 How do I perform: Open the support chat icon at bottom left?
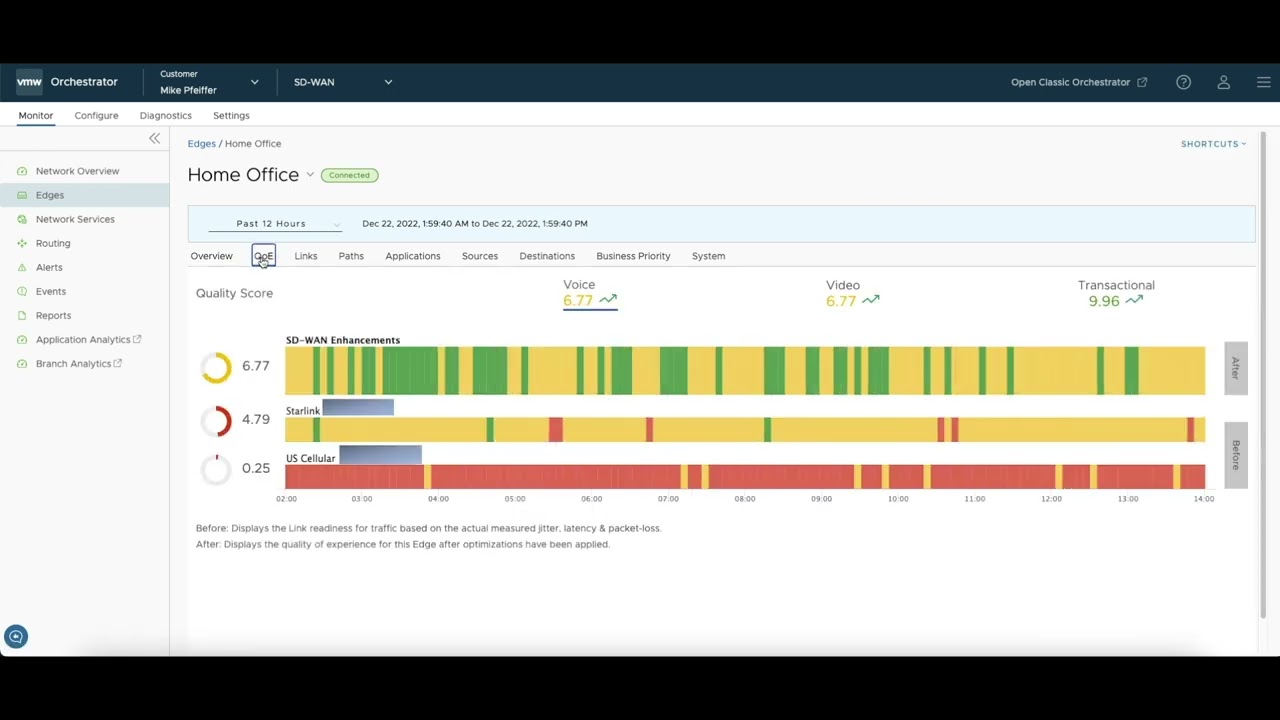[x=16, y=636]
